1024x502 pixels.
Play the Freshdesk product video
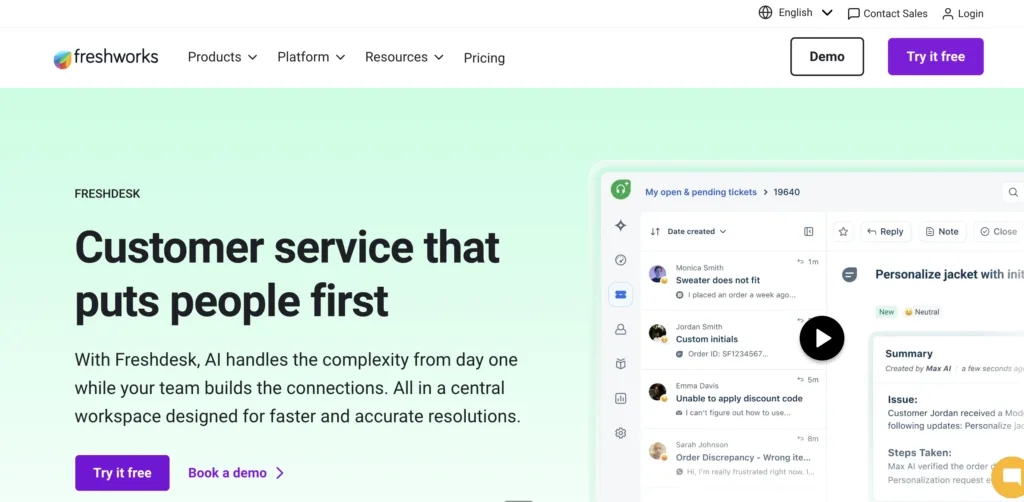click(x=822, y=338)
